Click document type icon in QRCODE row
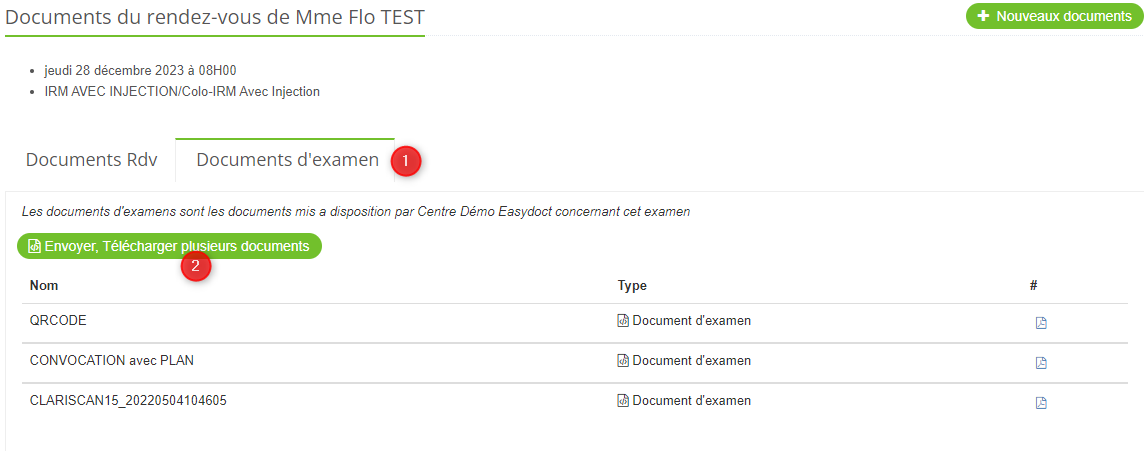The width and height of the screenshot is (1144, 451). (x=623, y=320)
